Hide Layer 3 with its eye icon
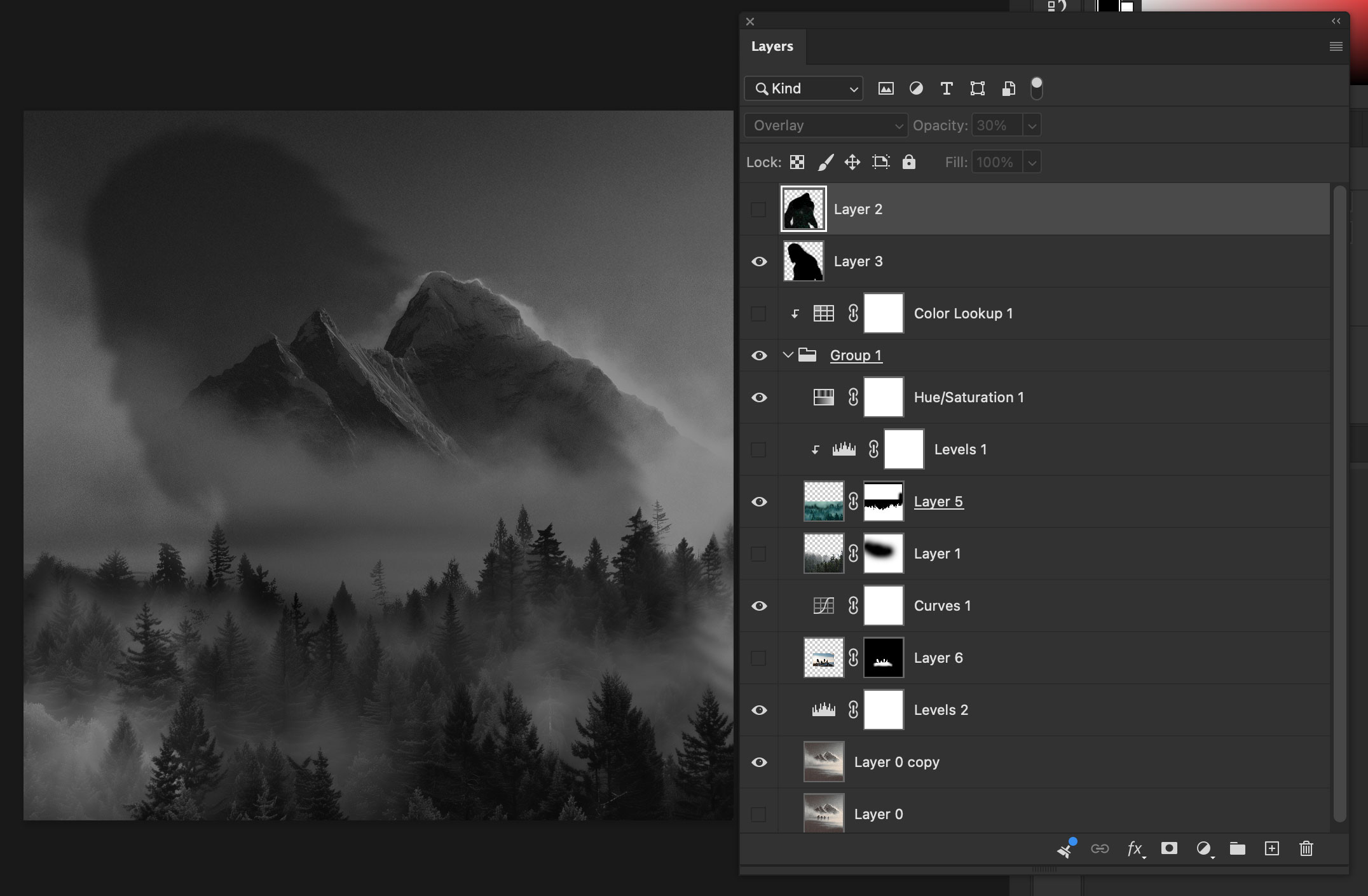 point(759,262)
